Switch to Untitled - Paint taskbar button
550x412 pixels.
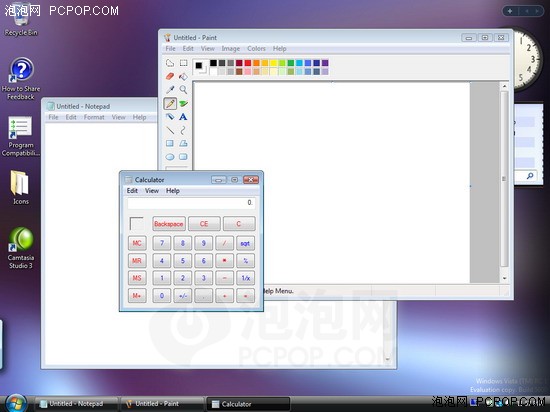(x=162, y=404)
